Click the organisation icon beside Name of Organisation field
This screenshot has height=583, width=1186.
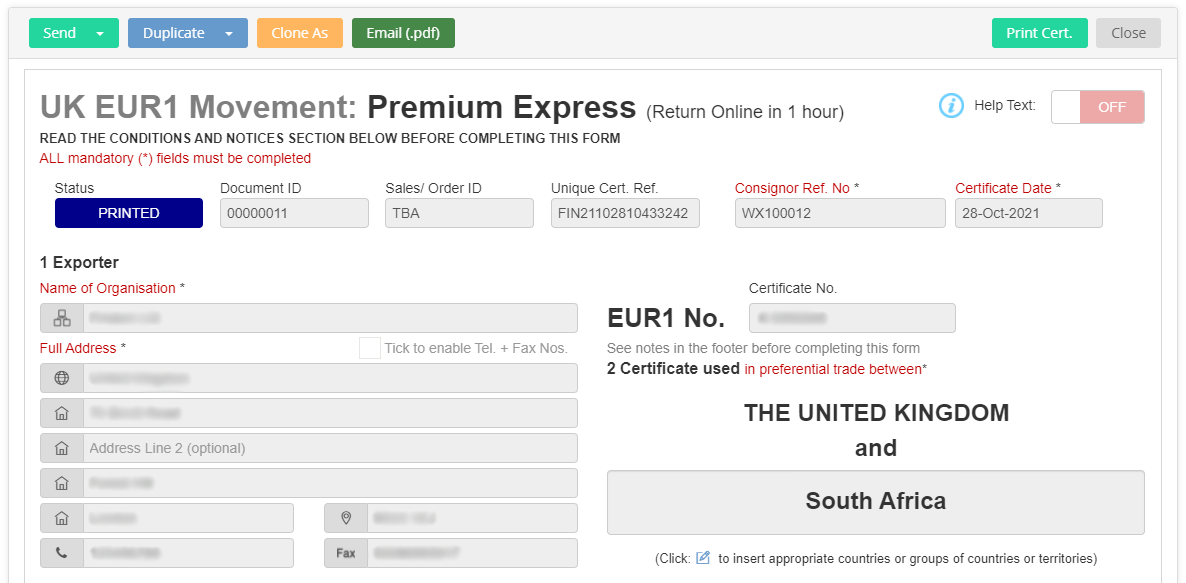pyautogui.click(x=62, y=318)
